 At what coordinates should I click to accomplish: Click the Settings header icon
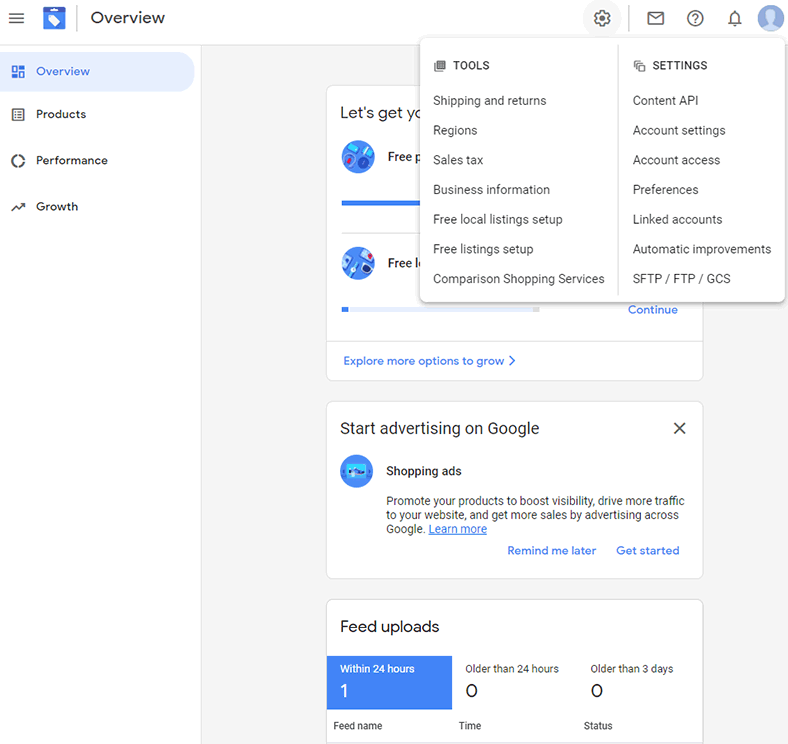coord(639,65)
